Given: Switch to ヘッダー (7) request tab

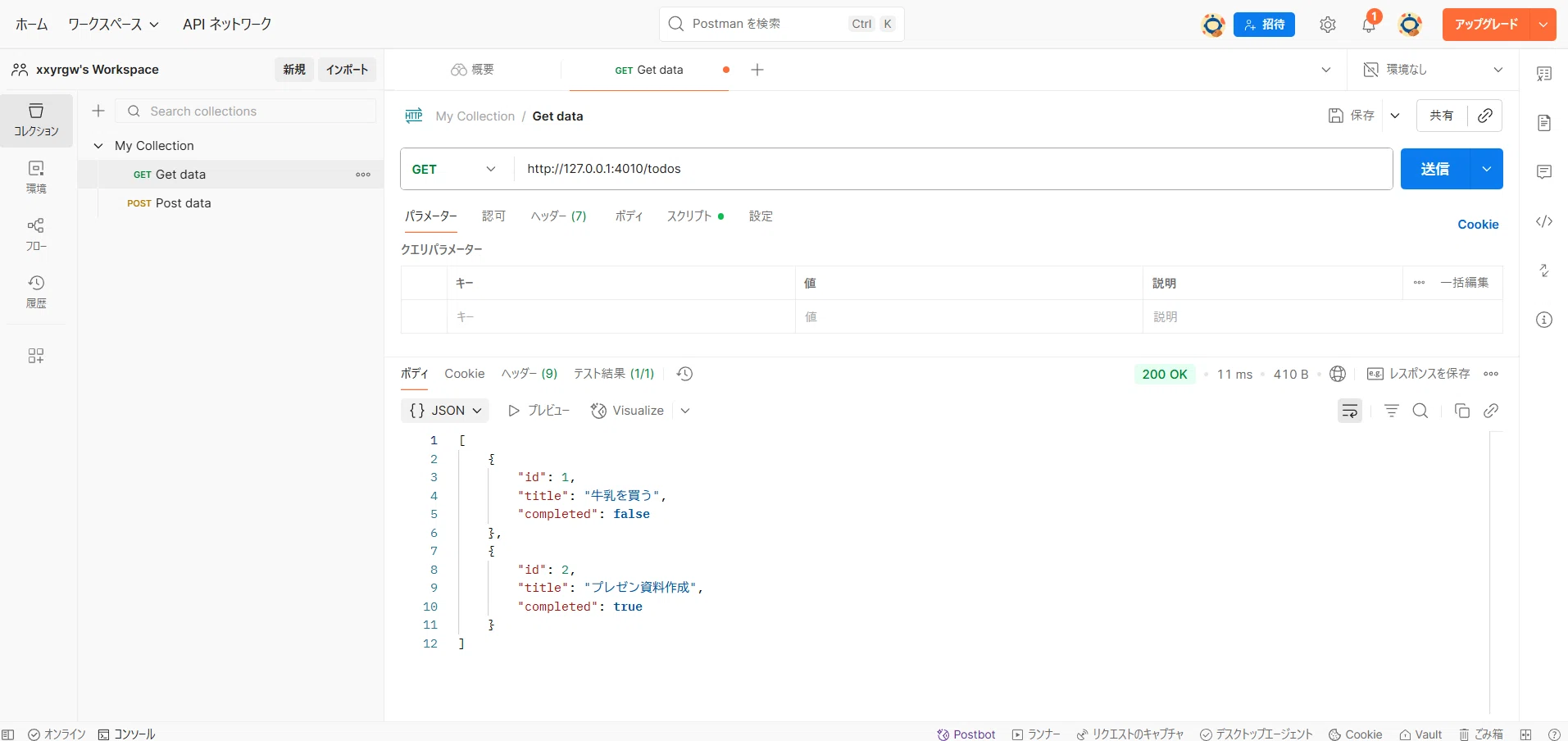Looking at the screenshot, I should pyautogui.click(x=558, y=216).
